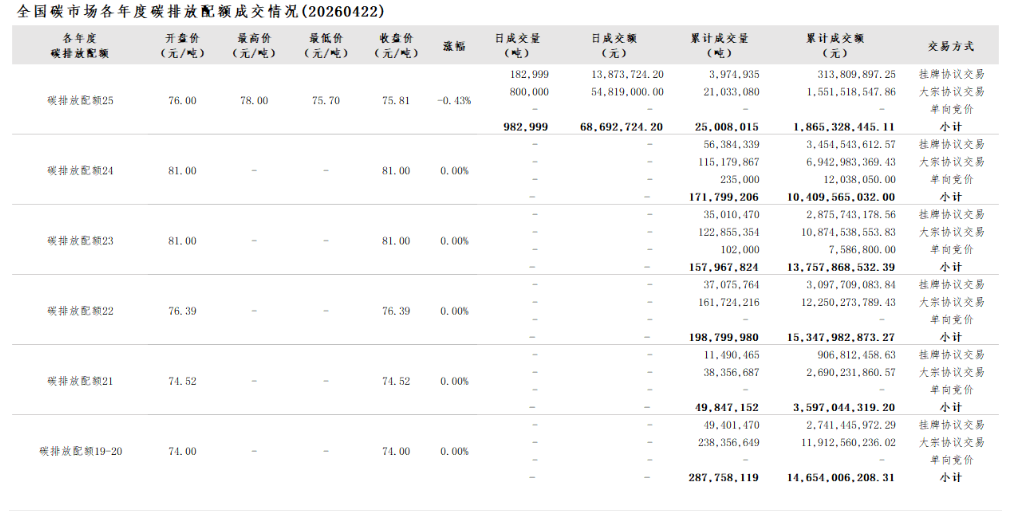Select the 涨幅 column header
Screen dimensions: 1021x528
pos(454,46)
